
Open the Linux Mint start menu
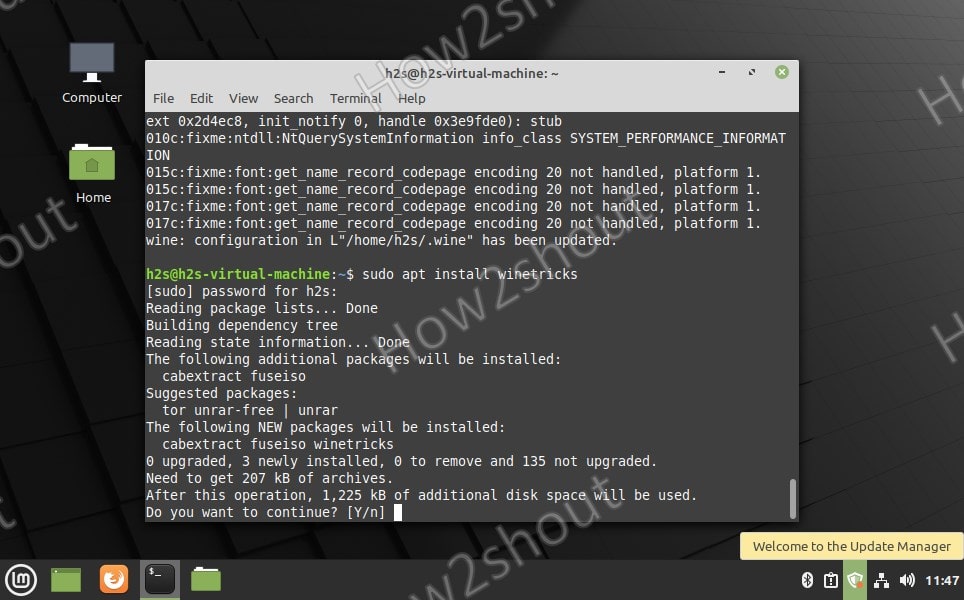point(21,580)
